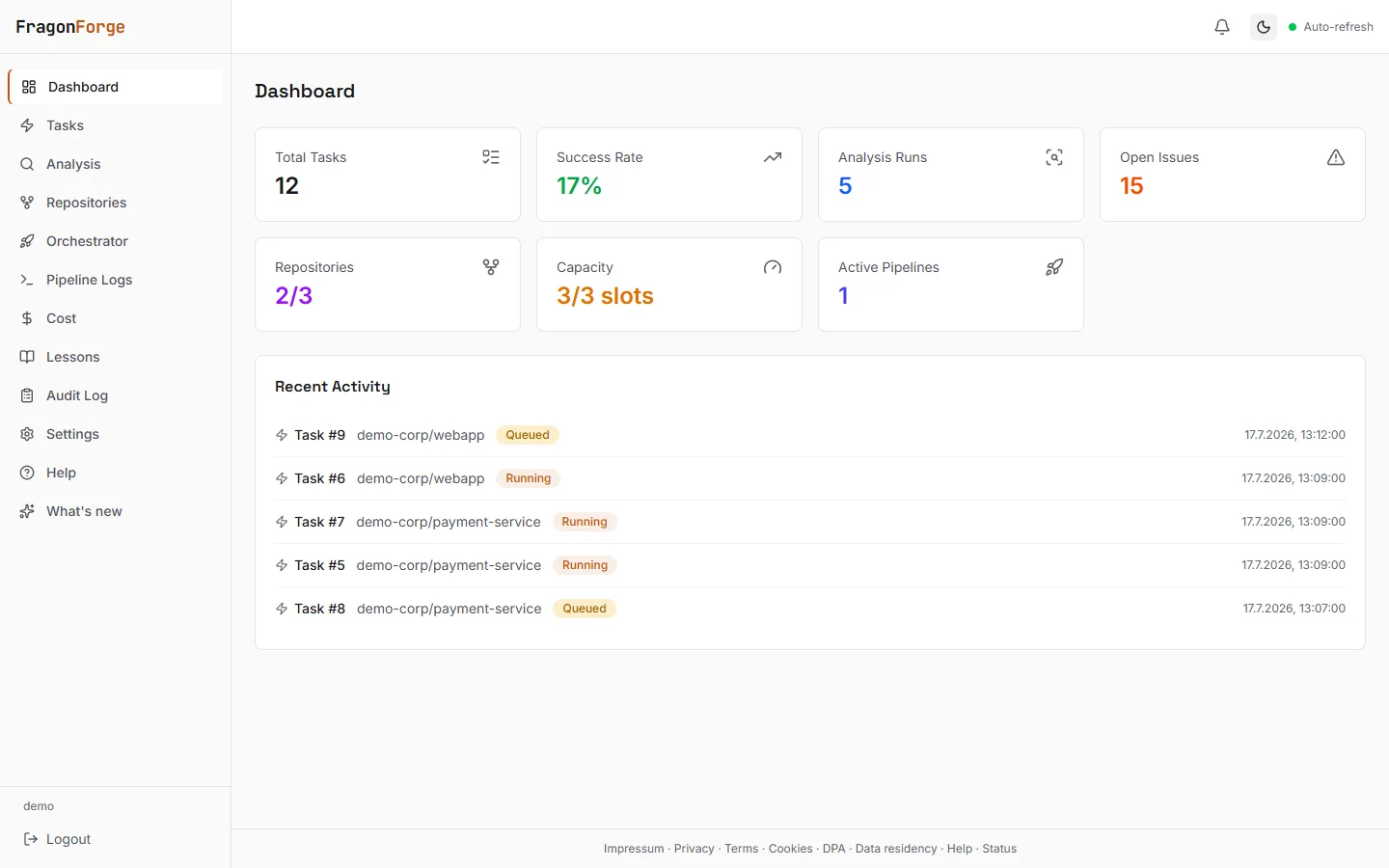Open the Privacy footer link
Screen dimensions: 1389x868
tap(694, 849)
